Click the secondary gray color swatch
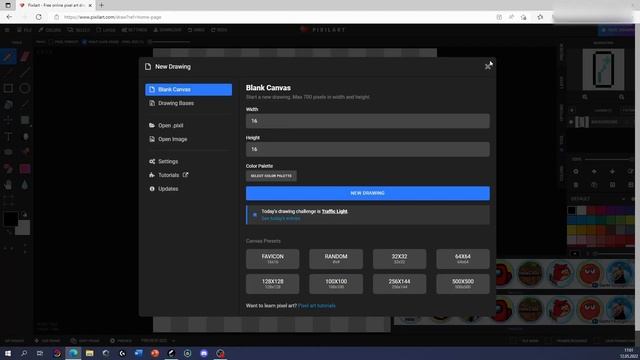The width and height of the screenshot is (640, 360). click(x=23, y=228)
